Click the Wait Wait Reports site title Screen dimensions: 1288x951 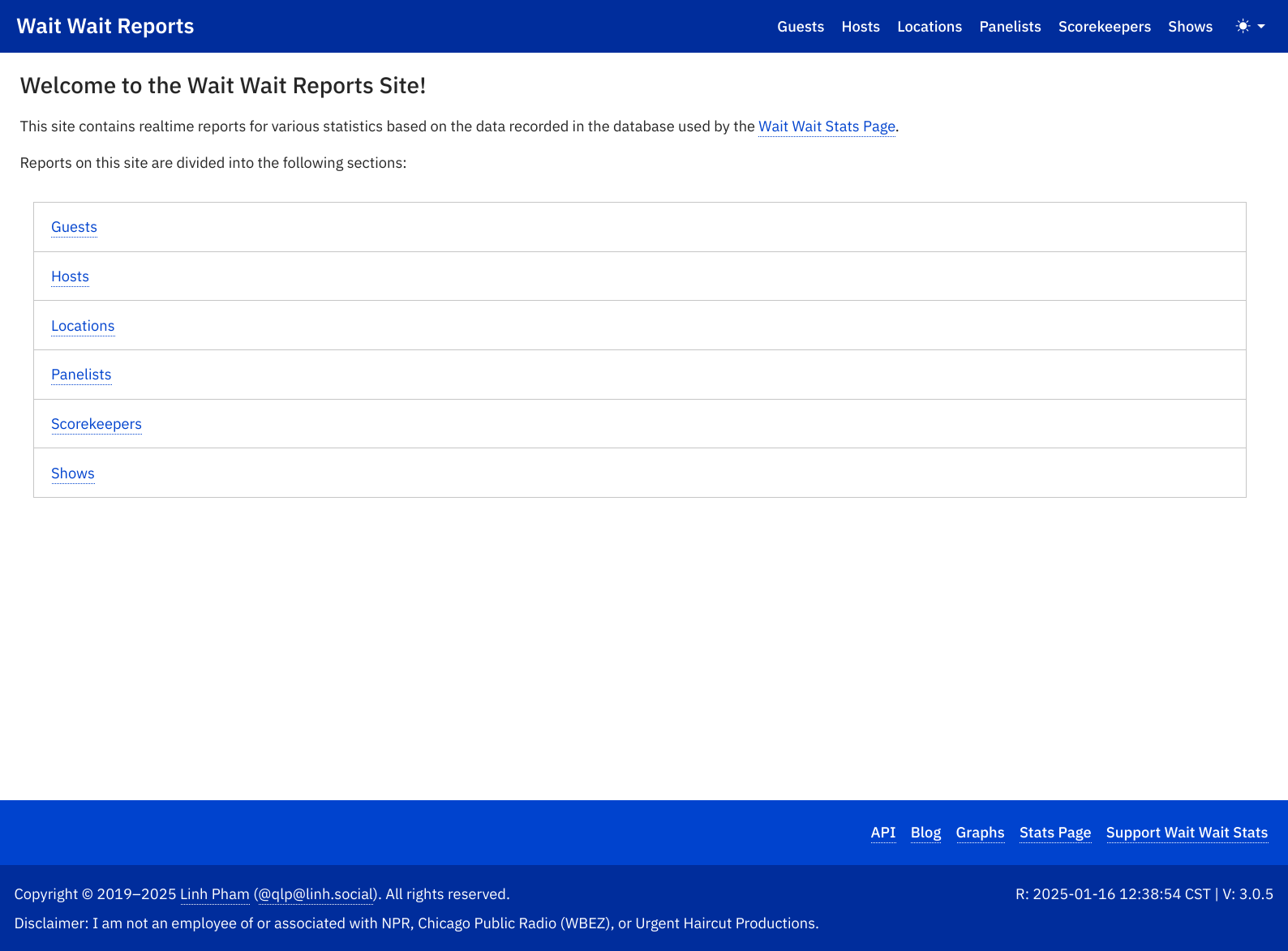[x=105, y=26]
